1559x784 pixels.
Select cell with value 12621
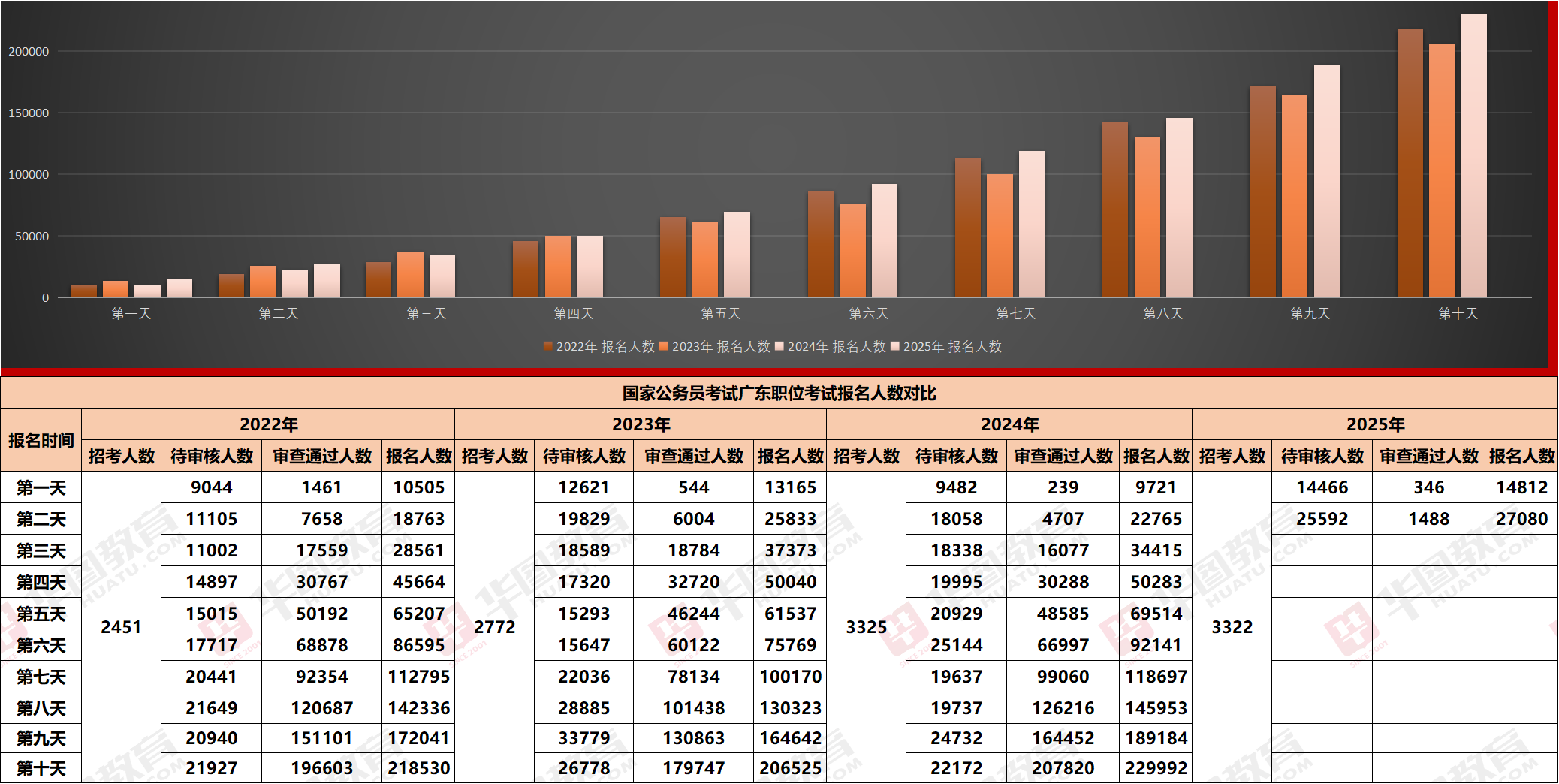(x=584, y=487)
